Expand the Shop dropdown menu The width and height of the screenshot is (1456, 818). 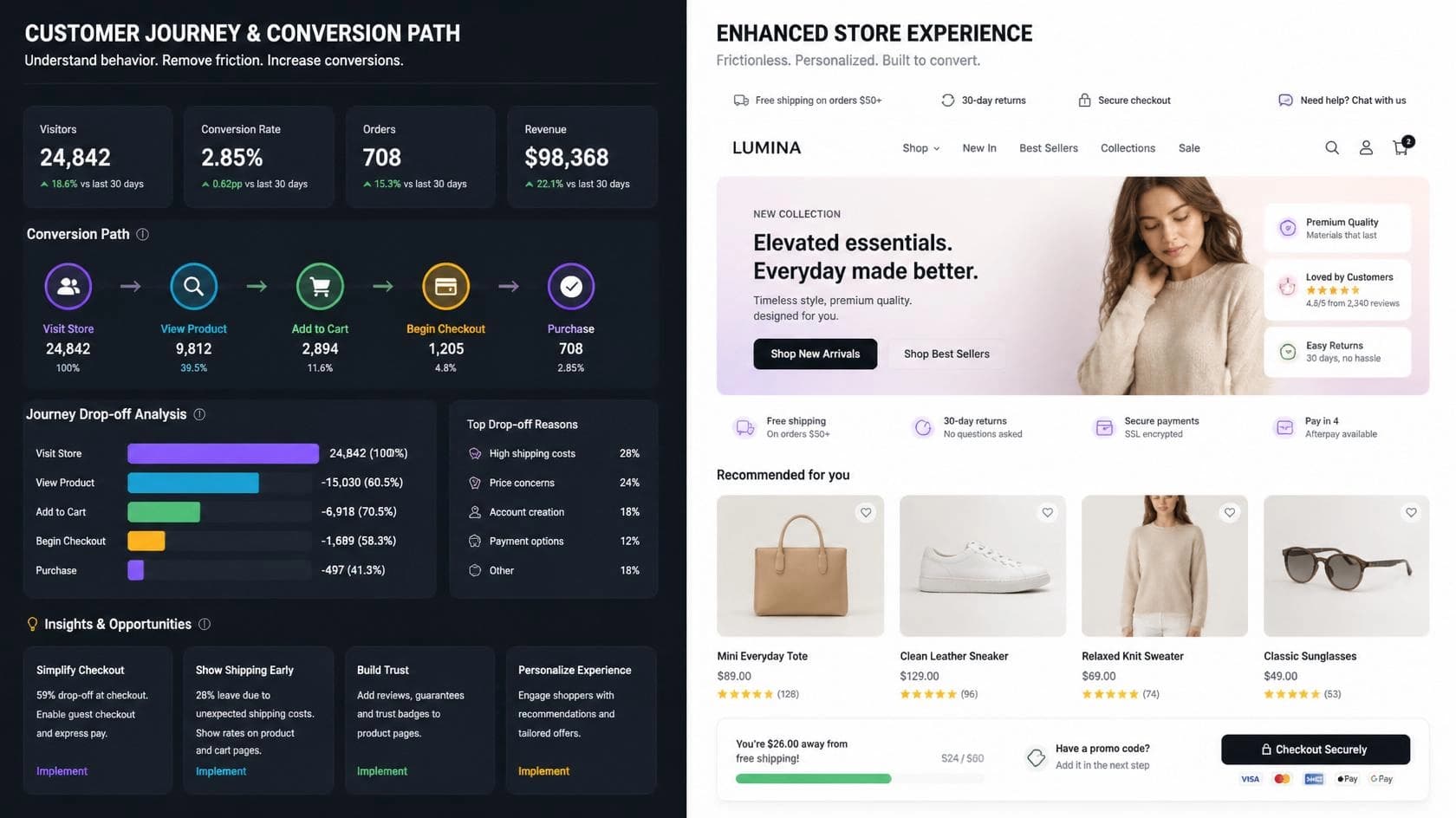(920, 148)
